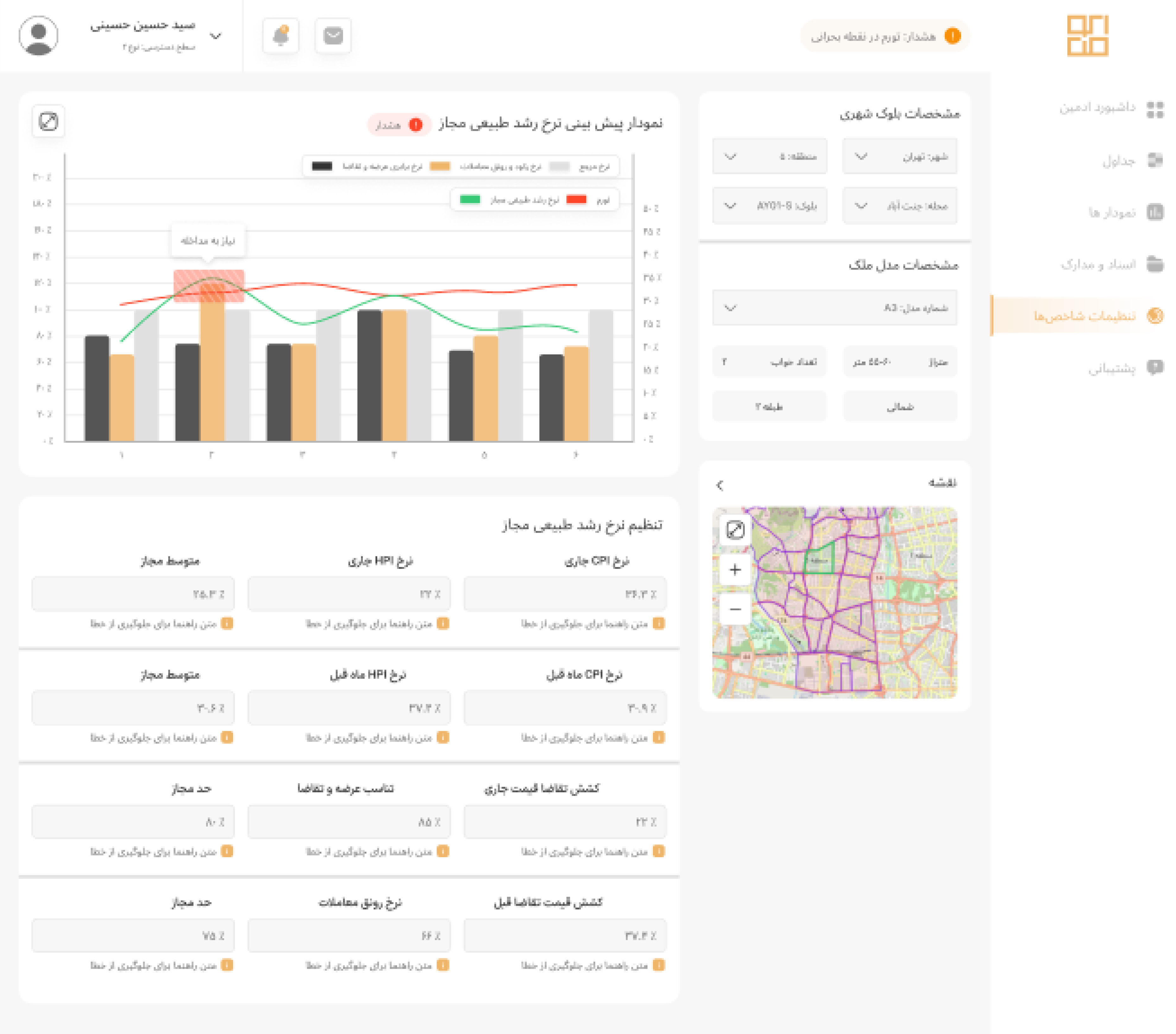Zoom out on the map
Screen dimensions: 1176x1034
tap(735, 609)
